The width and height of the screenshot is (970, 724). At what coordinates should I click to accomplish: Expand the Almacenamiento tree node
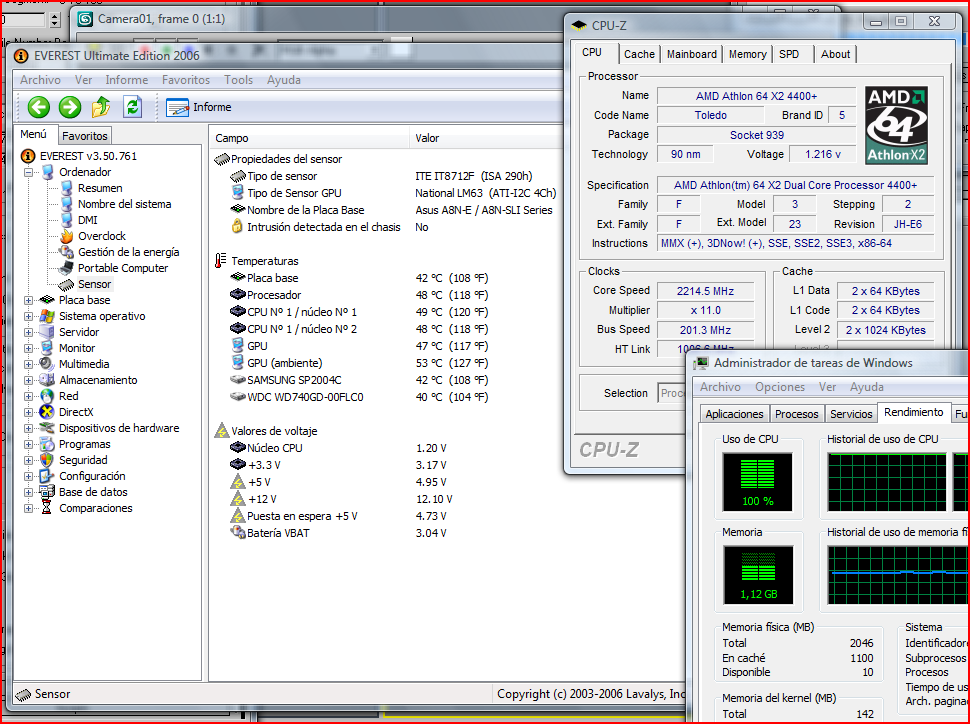pyautogui.click(x=28, y=381)
